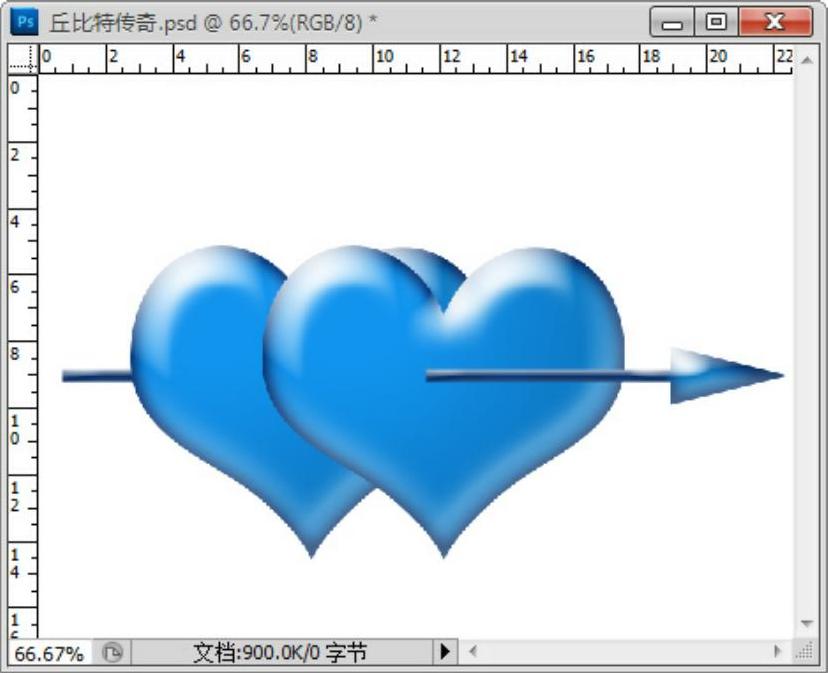Click the ruler origin corner box

pos(22,61)
